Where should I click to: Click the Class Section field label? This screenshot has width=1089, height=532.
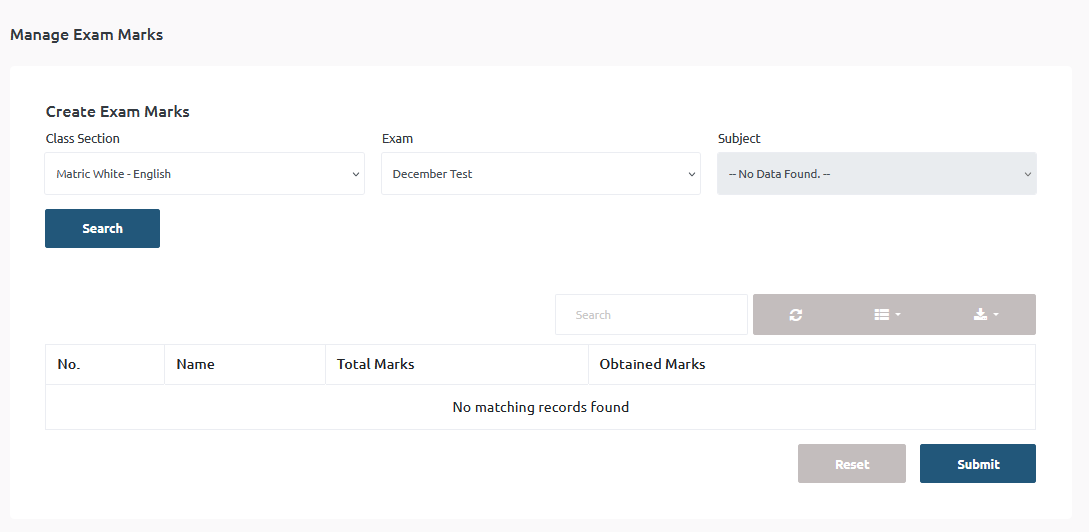[83, 139]
